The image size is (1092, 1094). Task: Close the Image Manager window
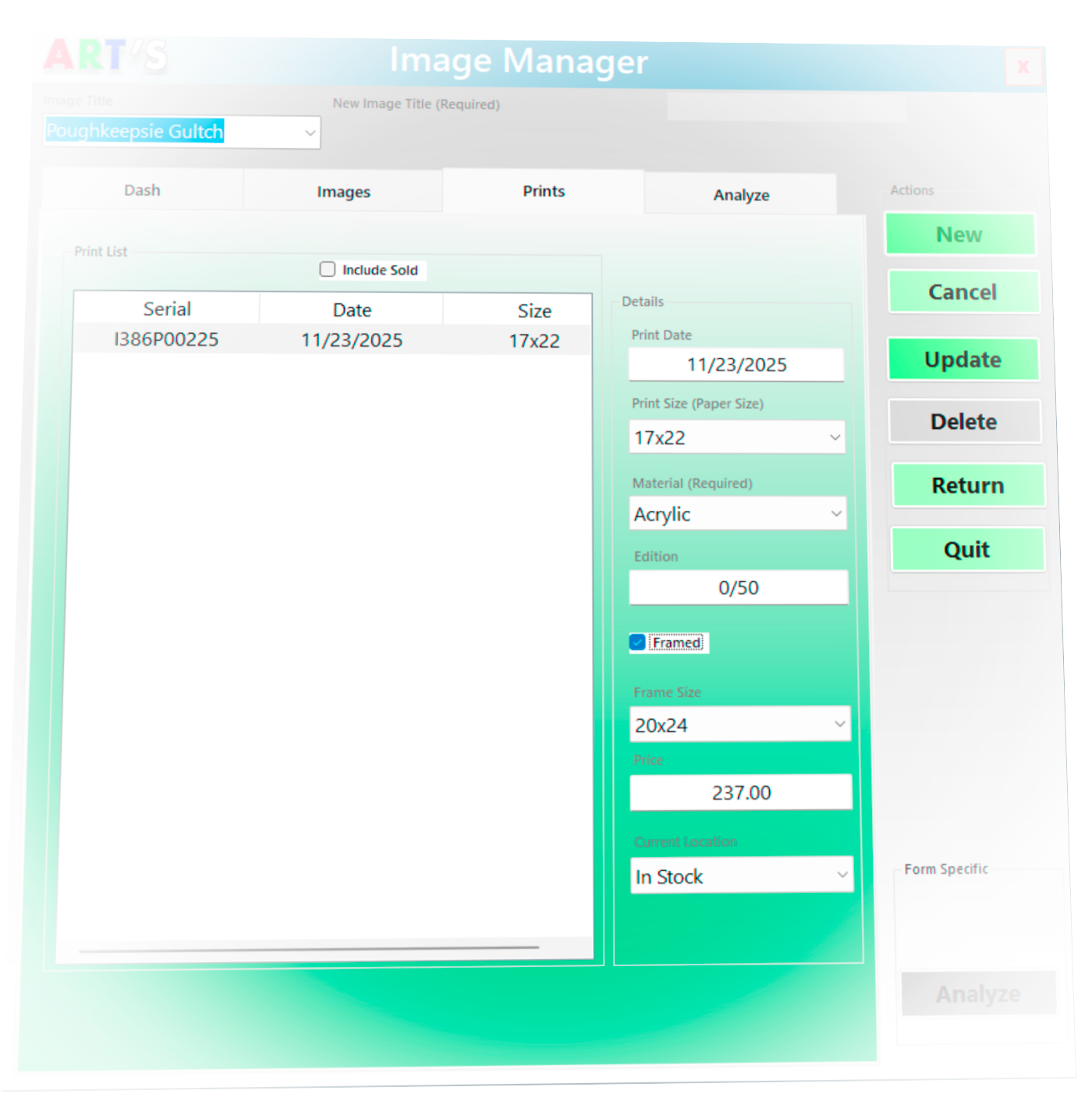1023,67
